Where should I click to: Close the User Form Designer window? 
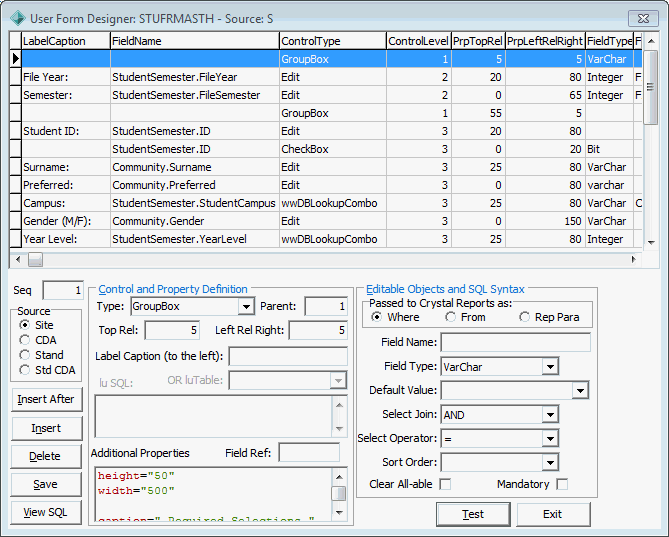pyautogui.click(x=643, y=19)
